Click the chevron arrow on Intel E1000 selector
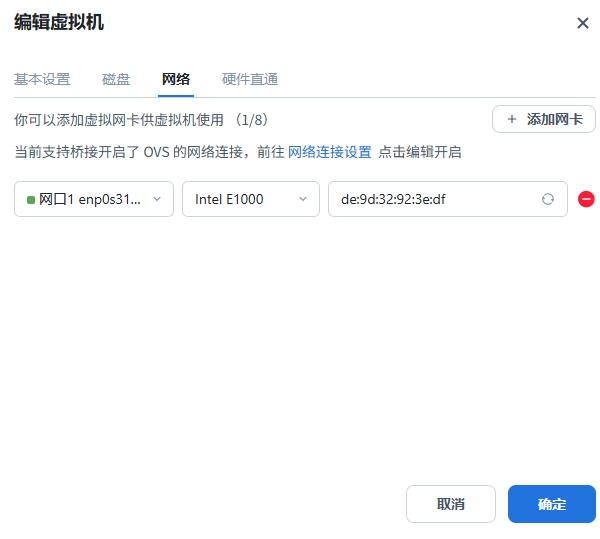Screen dimensions: 600x539 pyautogui.click(x=303, y=199)
